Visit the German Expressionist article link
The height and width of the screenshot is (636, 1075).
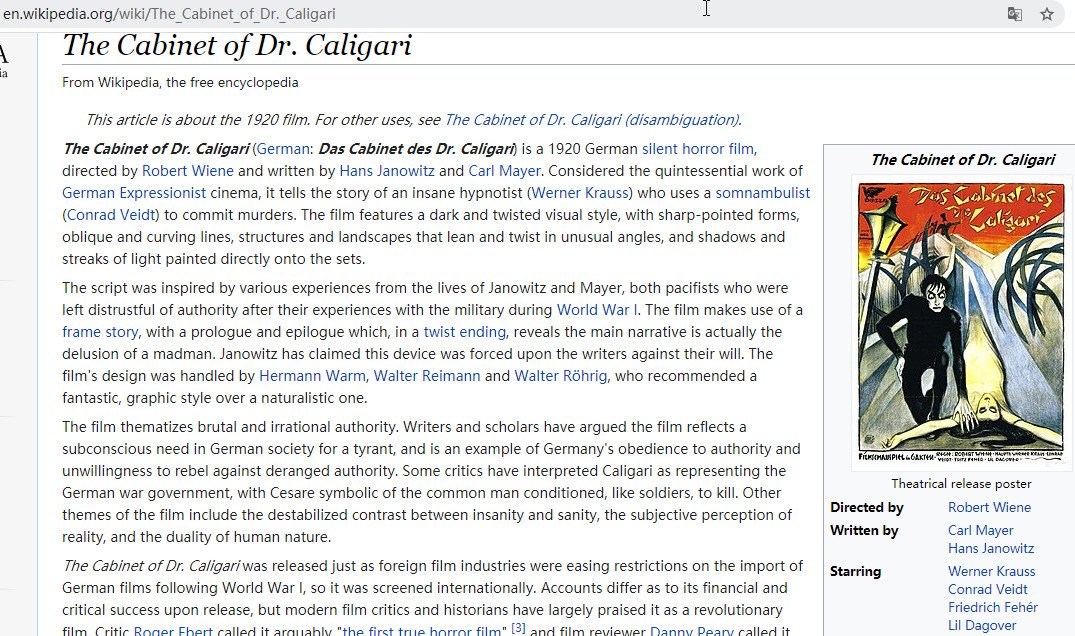(x=134, y=193)
